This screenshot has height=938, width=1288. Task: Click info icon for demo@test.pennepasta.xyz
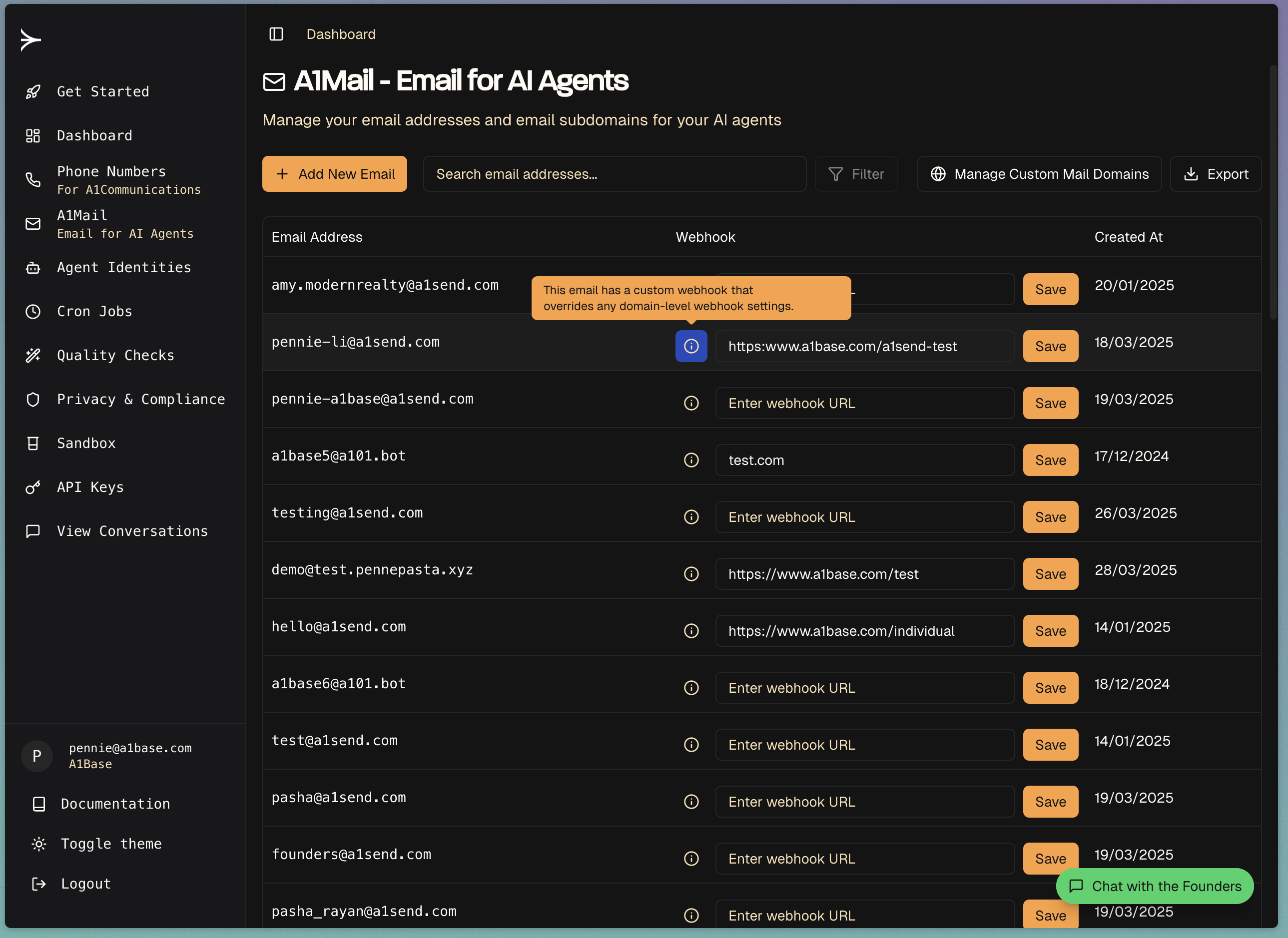pyautogui.click(x=691, y=573)
